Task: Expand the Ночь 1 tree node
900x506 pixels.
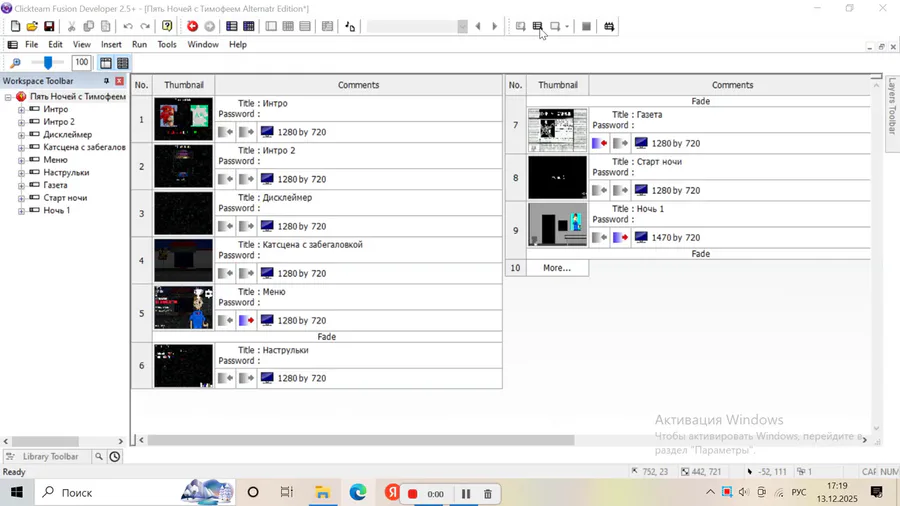Action: (x=21, y=211)
